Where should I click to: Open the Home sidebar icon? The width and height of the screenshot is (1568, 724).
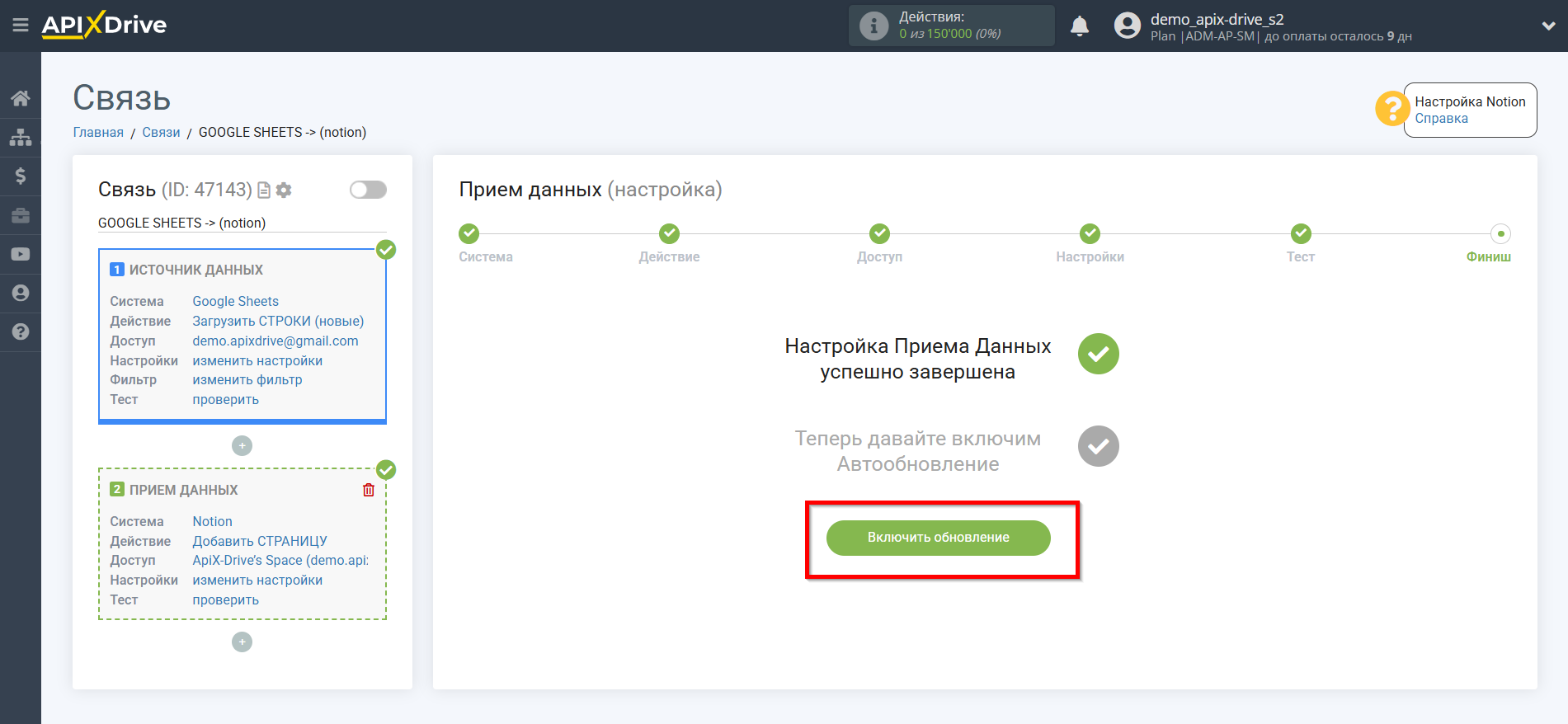point(21,98)
